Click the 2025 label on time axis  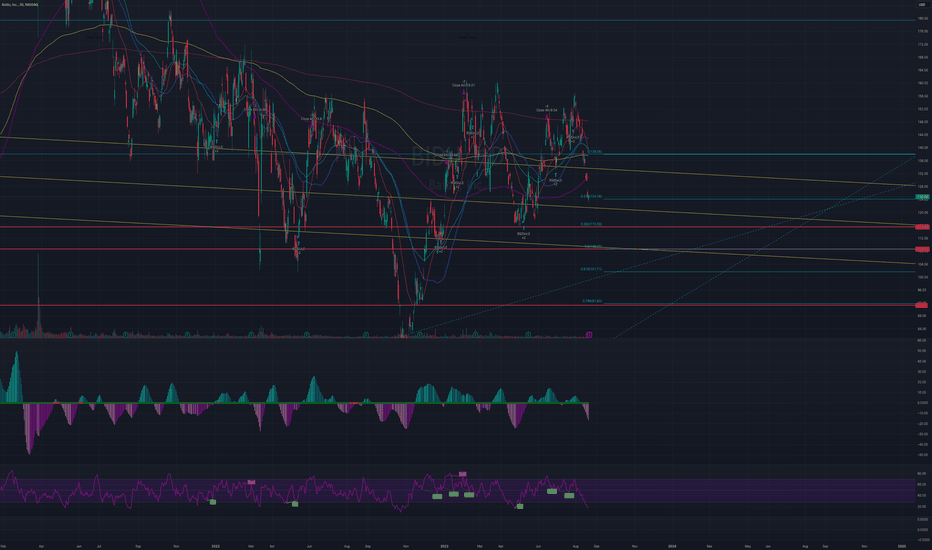(902, 546)
